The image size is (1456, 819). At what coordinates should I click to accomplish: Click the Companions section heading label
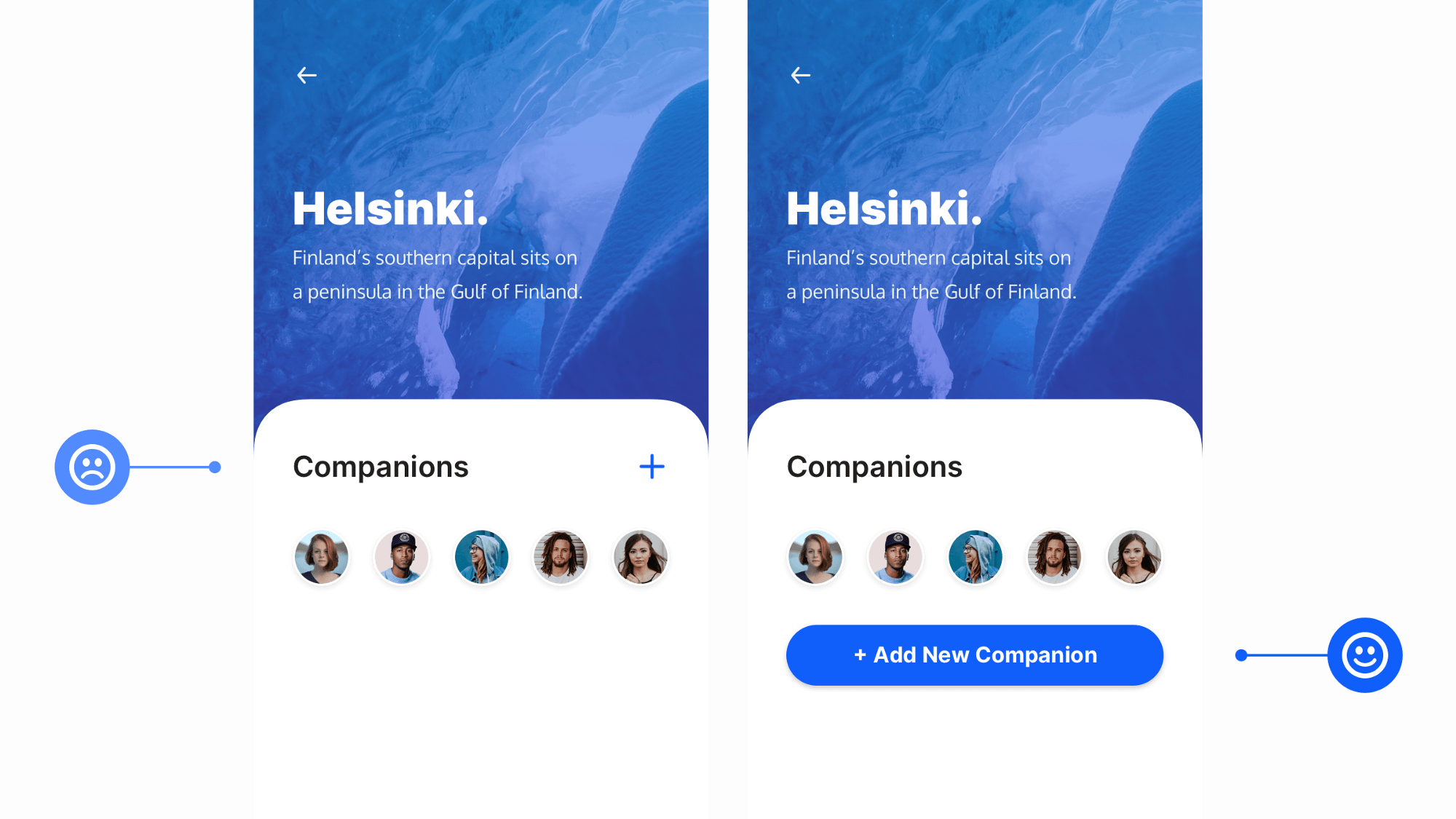[380, 466]
